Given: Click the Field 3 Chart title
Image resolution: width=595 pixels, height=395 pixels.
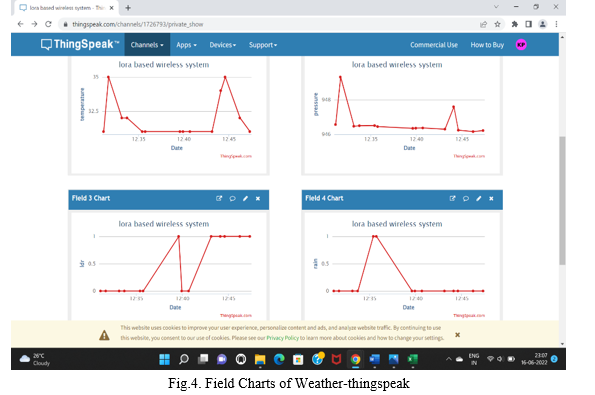Looking at the screenshot, I should coord(91,198).
